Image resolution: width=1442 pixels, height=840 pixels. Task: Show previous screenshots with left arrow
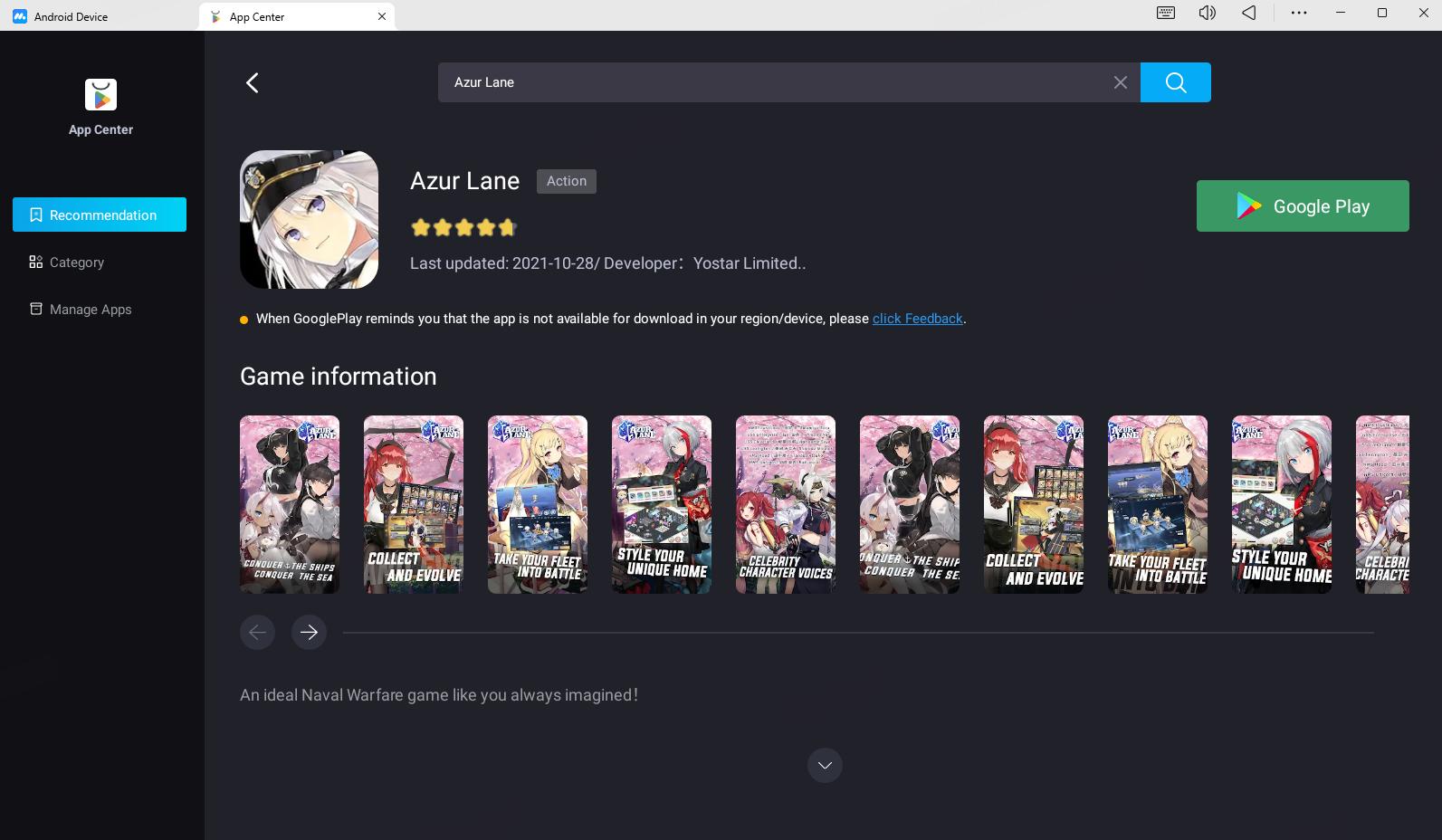point(257,632)
